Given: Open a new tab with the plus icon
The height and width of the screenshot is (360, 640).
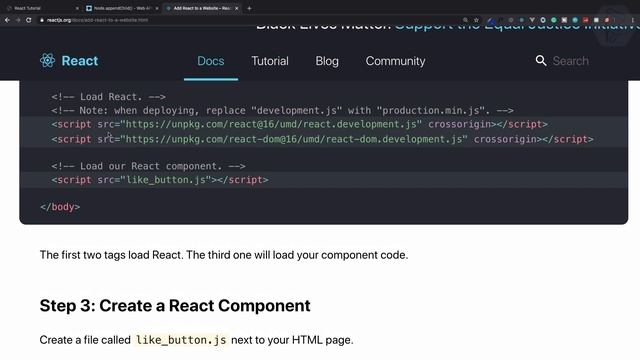Looking at the screenshot, I should point(249,8).
